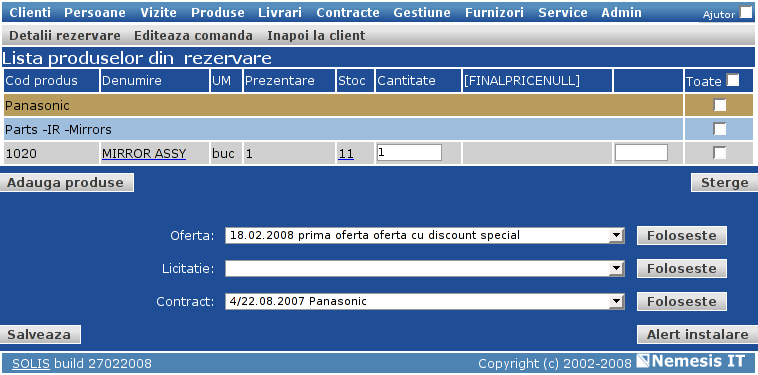The width and height of the screenshot is (758, 375).
Task: Tick the MIRROR ASSY product checkbox
Action: pos(720,153)
